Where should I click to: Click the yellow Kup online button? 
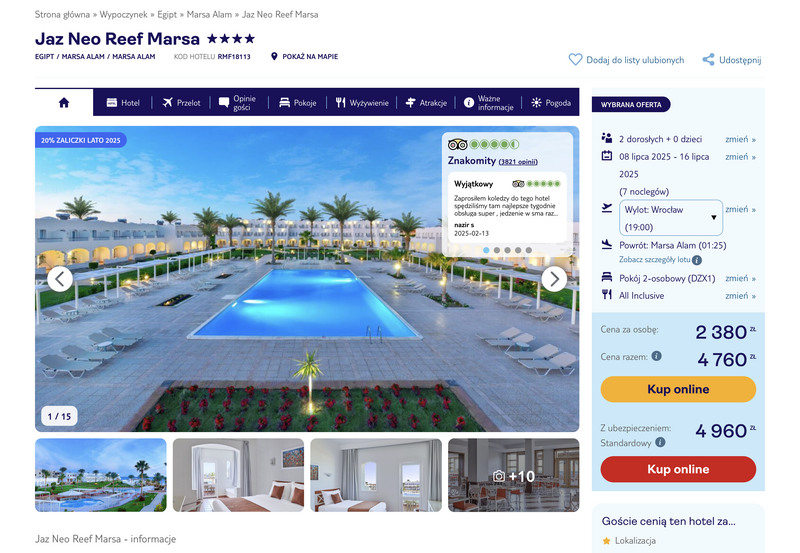click(678, 389)
